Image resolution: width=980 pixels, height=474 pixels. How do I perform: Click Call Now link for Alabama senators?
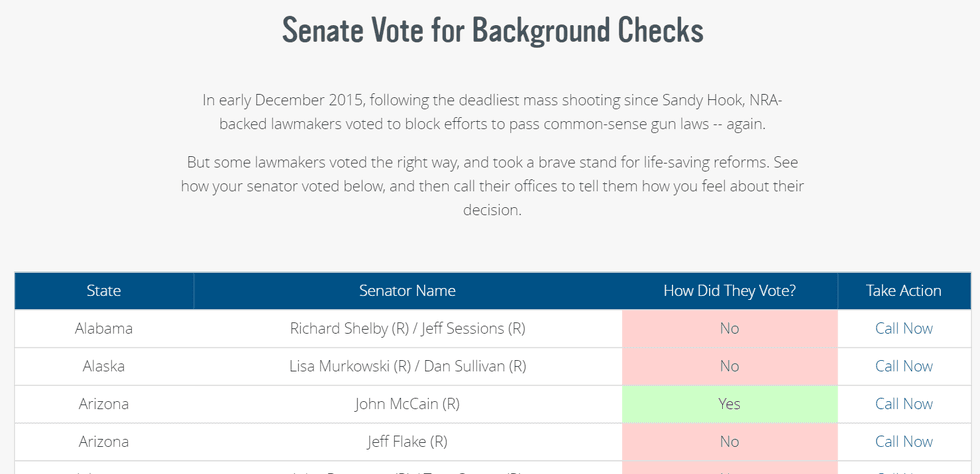pos(903,328)
